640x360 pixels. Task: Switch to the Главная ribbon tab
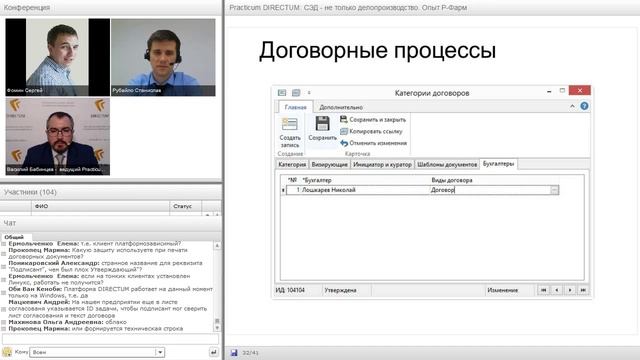(x=296, y=107)
